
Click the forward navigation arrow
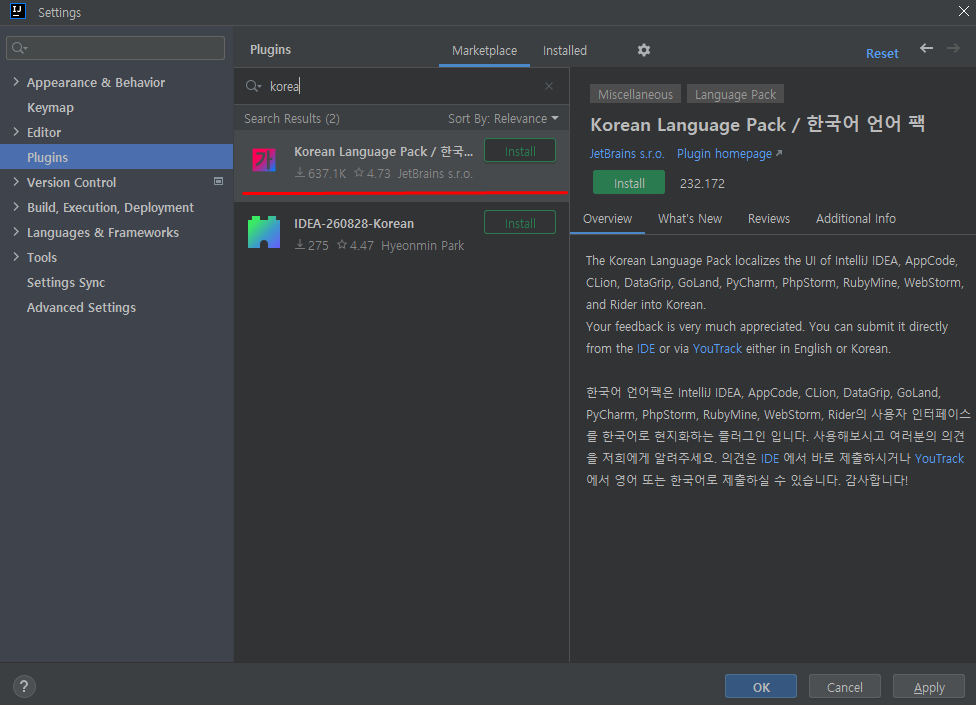(x=953, y=48)
